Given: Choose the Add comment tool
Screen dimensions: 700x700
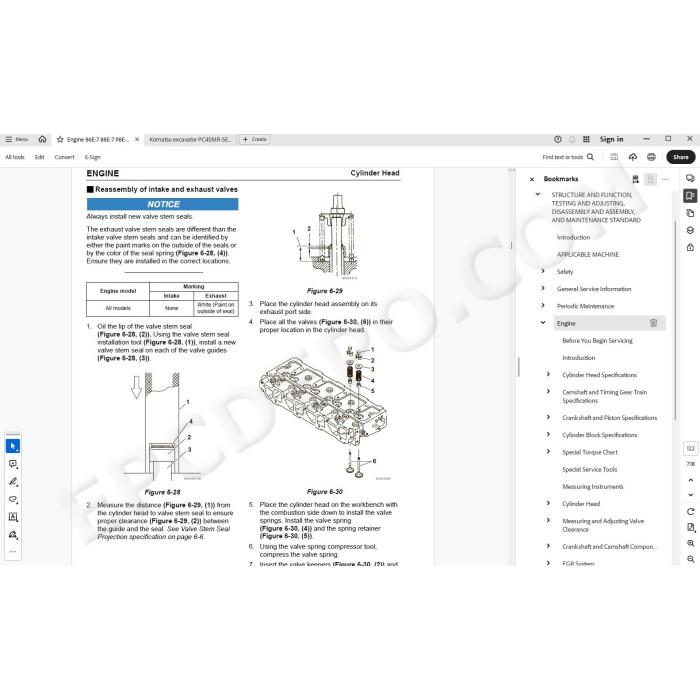Looking at the screenshot, I should (x=13, y=464).
